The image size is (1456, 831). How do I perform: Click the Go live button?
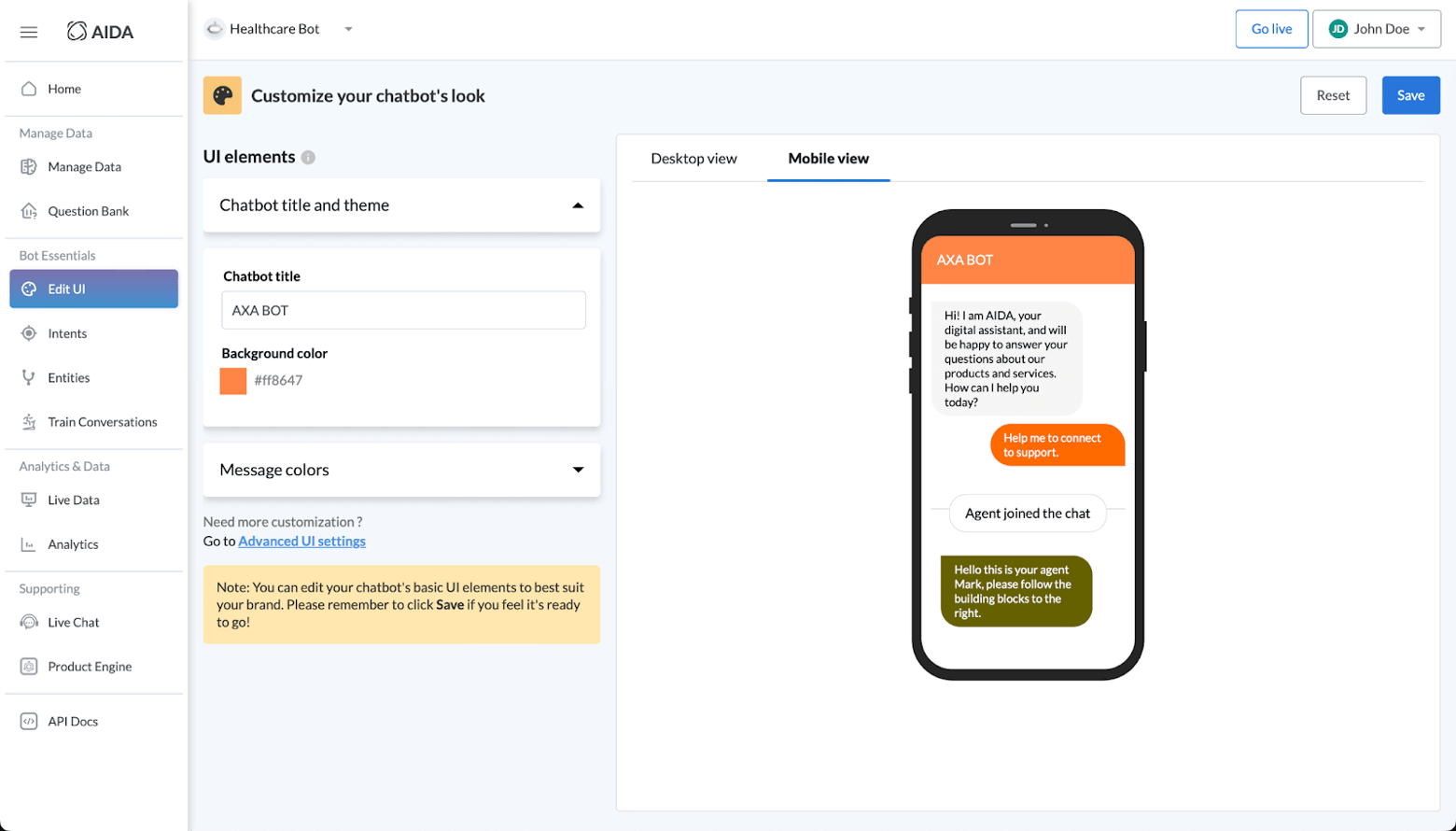1270,28
